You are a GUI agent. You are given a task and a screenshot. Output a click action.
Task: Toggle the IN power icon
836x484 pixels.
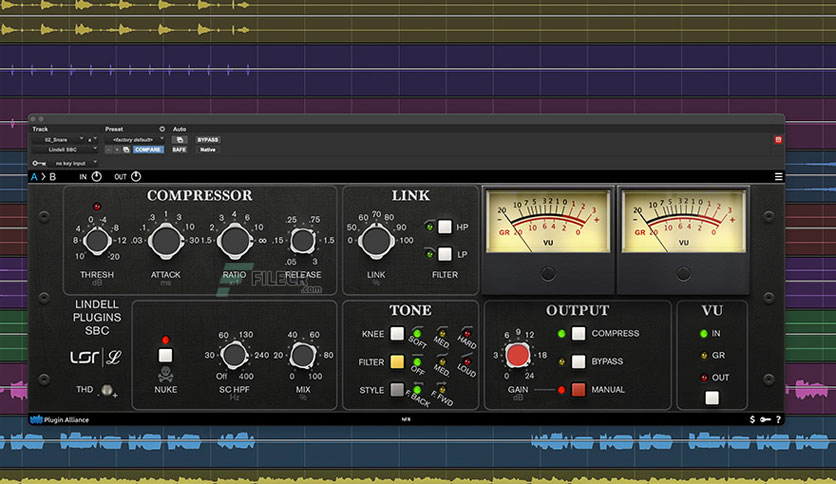[x=96, y=177]
